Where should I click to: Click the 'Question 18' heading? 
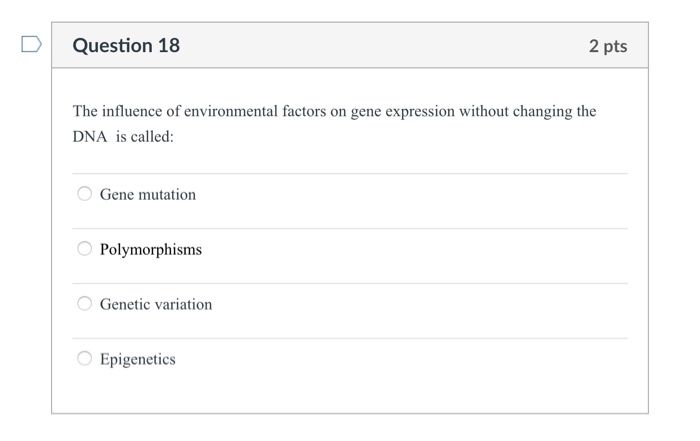tap(127, 46)
